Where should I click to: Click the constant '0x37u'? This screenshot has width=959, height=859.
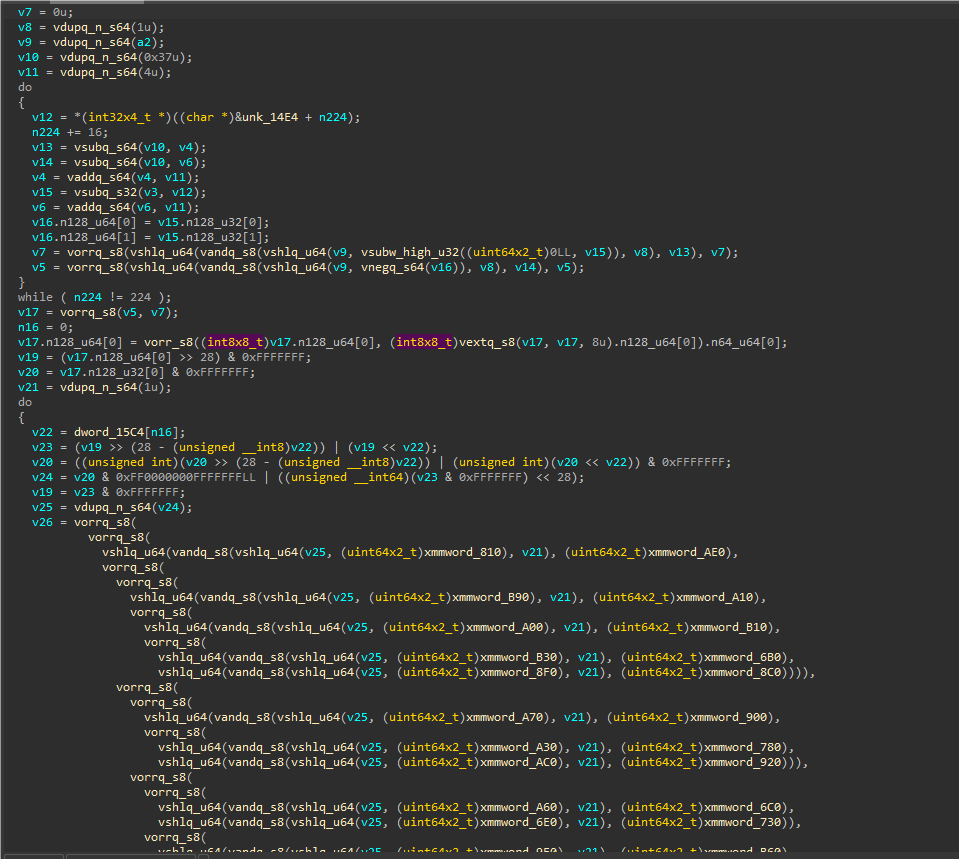pyautogui.click(x=161, y=58)
